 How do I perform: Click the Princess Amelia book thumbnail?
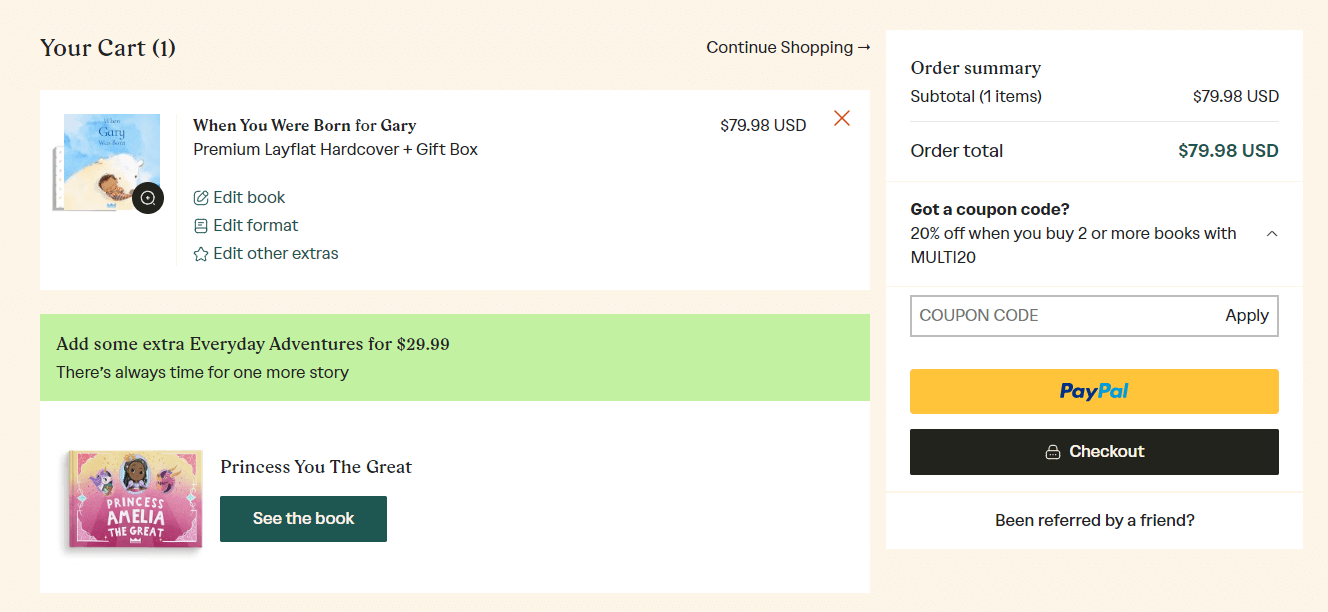pyautogui.click(x=135, y=499)
